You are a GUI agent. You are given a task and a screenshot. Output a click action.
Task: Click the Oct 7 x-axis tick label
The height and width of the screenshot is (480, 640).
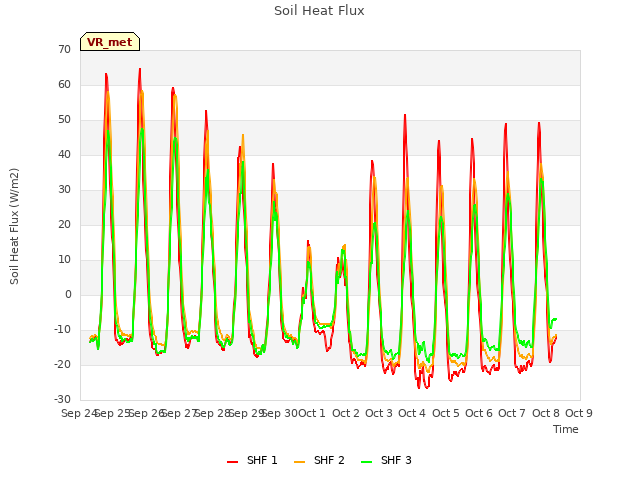[x=512, y=413]
